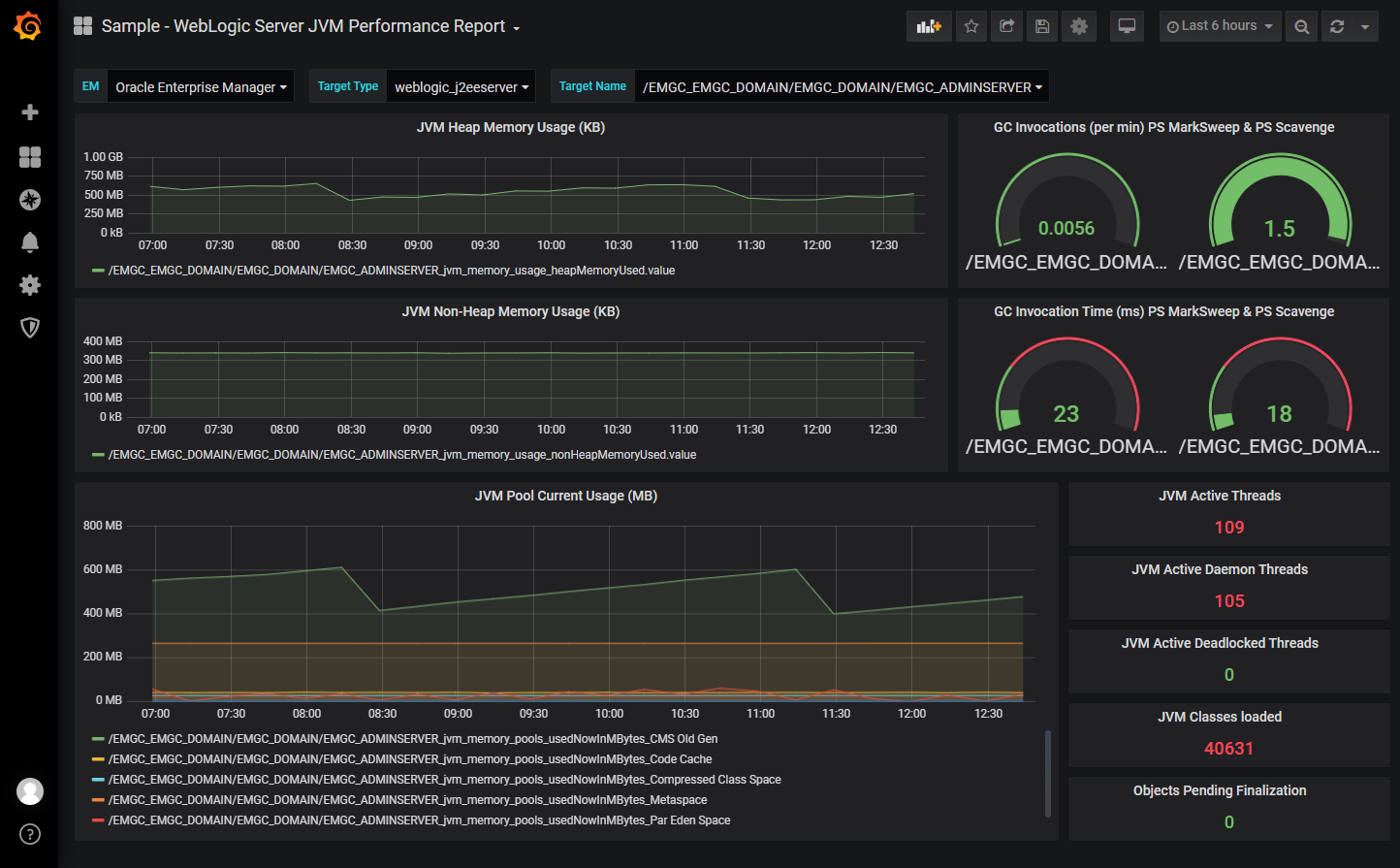
Task: Refresh the dashboard
Action: click(x=1337, y=26)
